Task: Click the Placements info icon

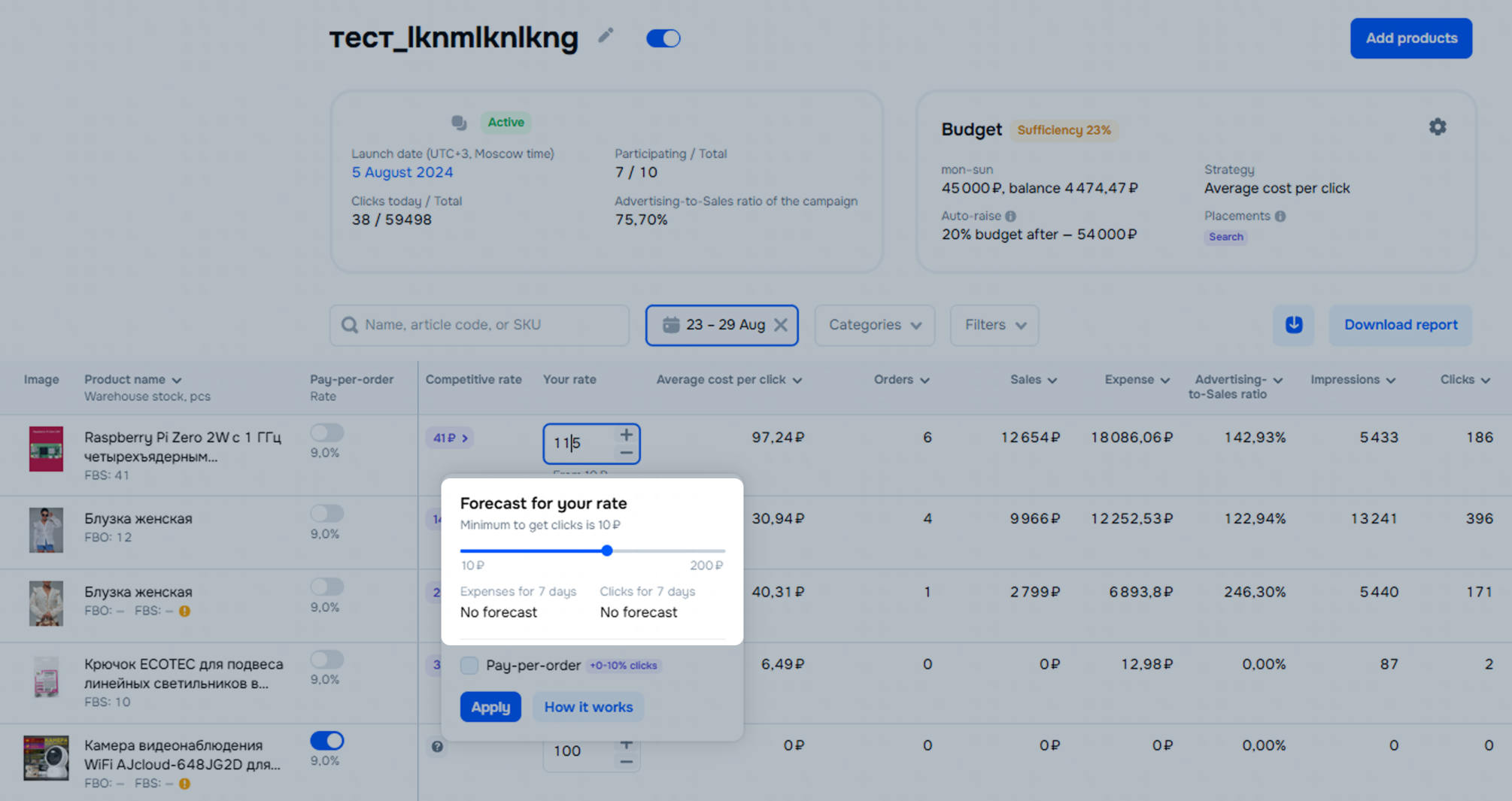Action: point(1280,217)
